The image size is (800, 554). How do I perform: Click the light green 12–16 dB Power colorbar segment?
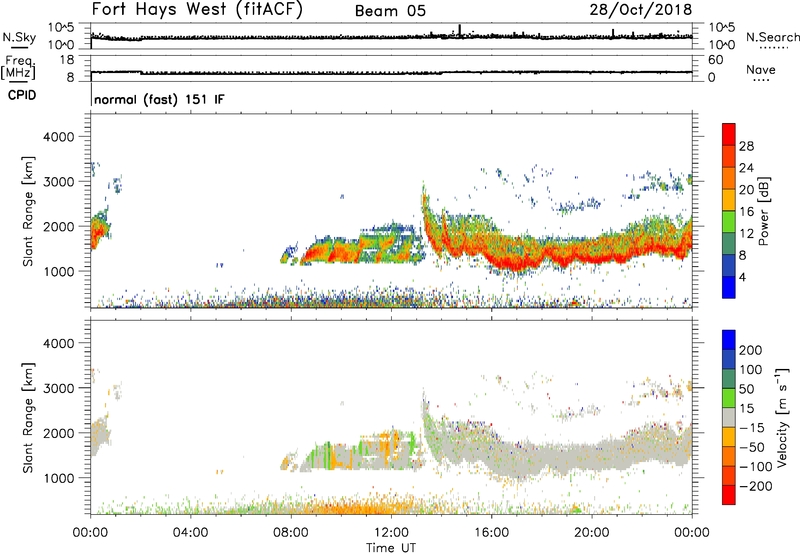click(x=729, y=221)
